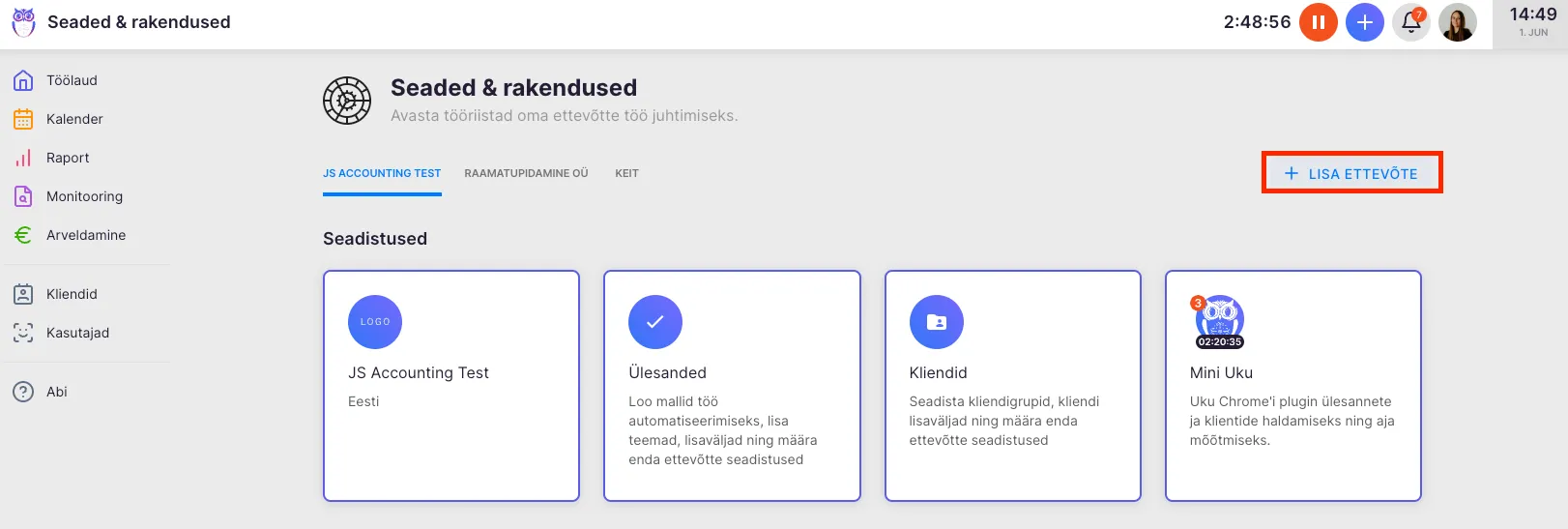Open the Abi help section
Screen dimensions: 1568x529
[56, 392]
